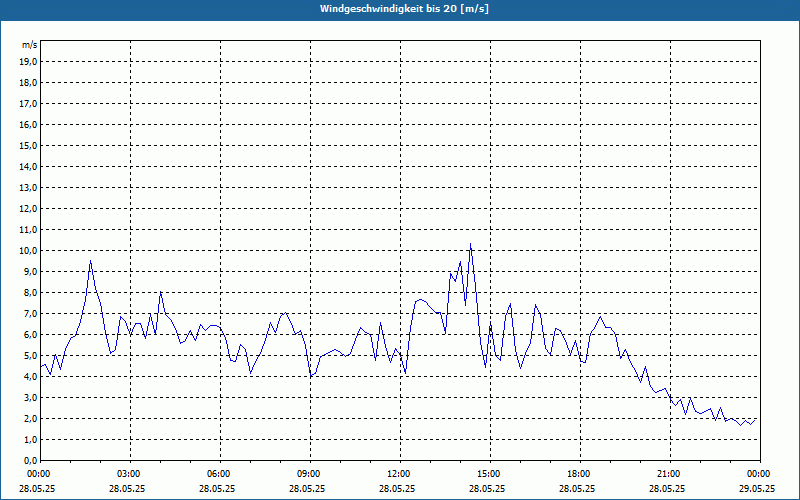Screen dimensions: 800x500
Task: Click the 15:00 time label
Action: (x=490, y=474)
